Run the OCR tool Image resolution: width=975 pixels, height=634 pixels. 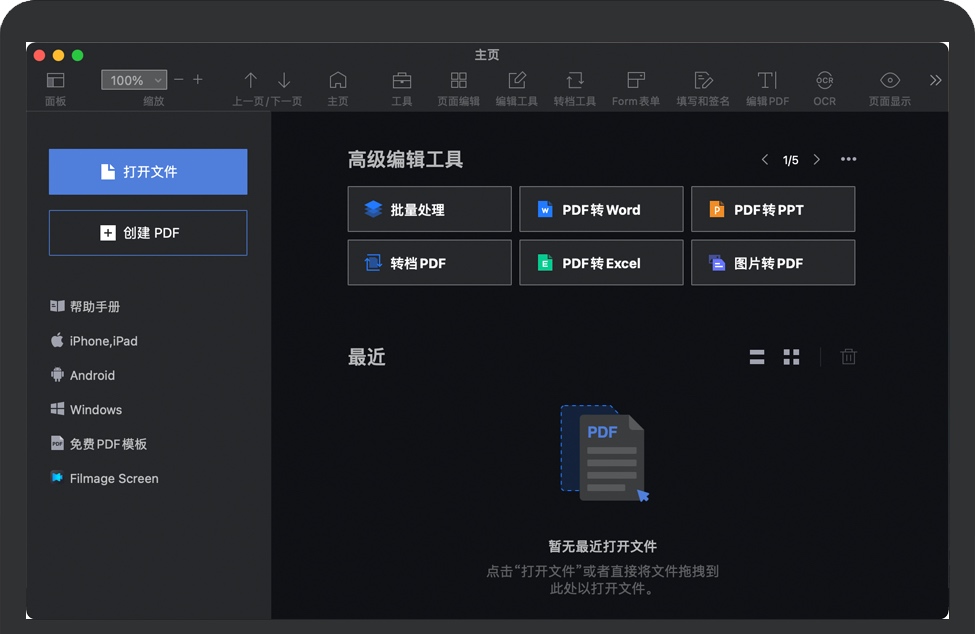pyautogui.click(x=825, y=80)
